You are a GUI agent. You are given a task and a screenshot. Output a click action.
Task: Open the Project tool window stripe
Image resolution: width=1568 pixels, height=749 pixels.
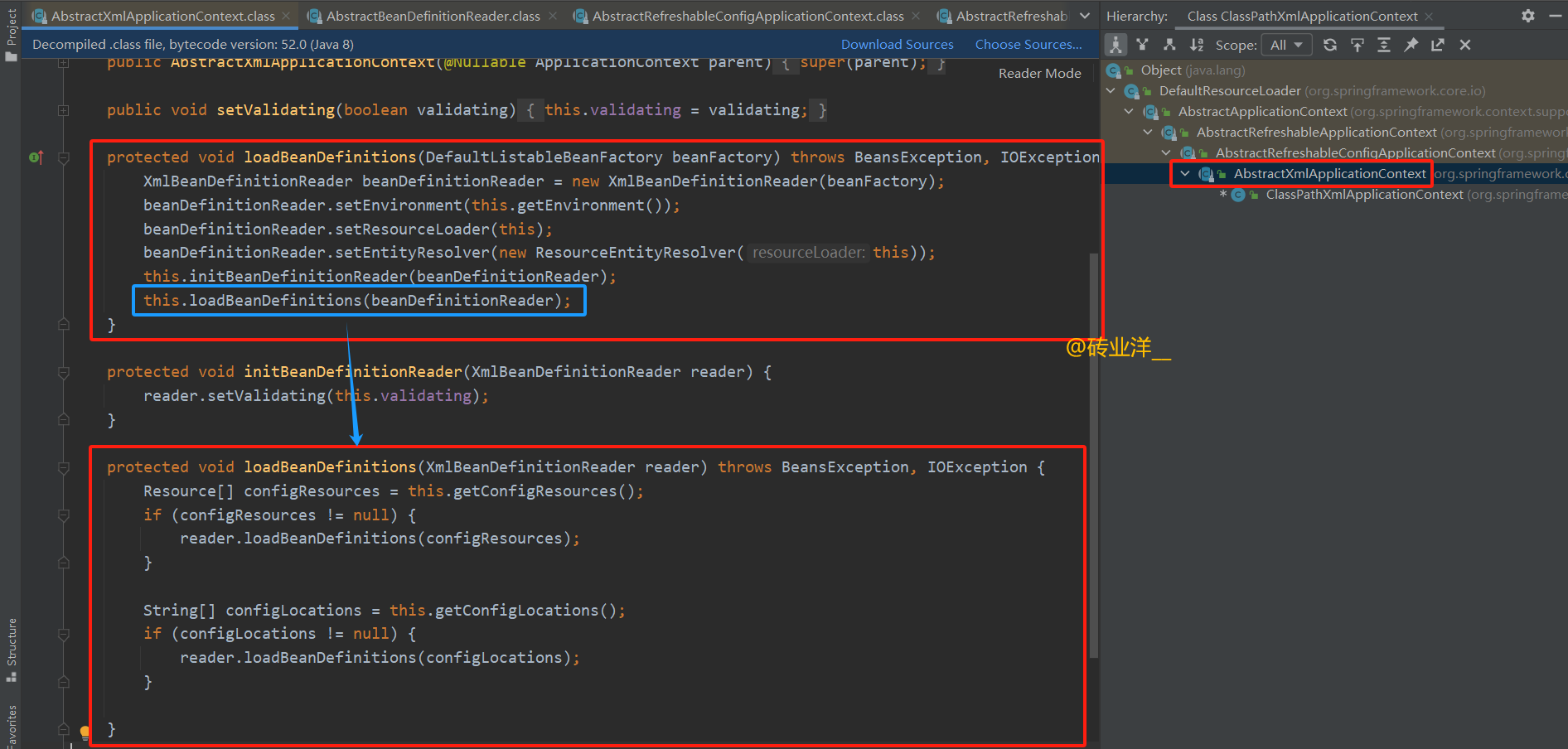[x=11, y=33]
